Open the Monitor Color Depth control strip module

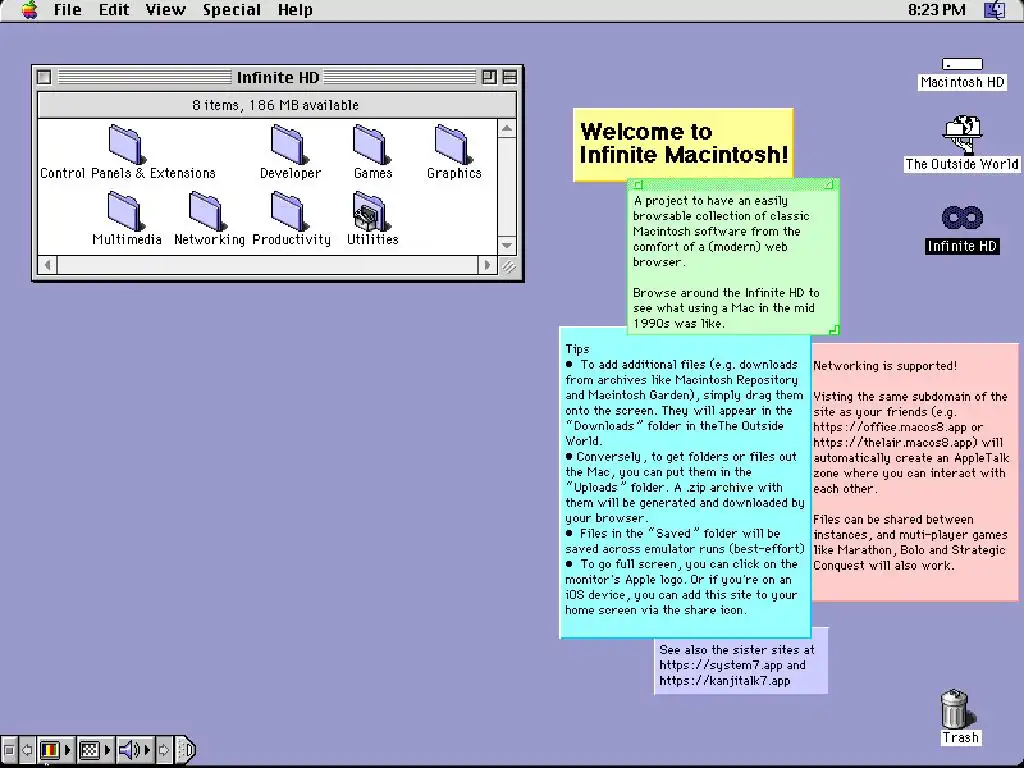[x=55, y=750]
